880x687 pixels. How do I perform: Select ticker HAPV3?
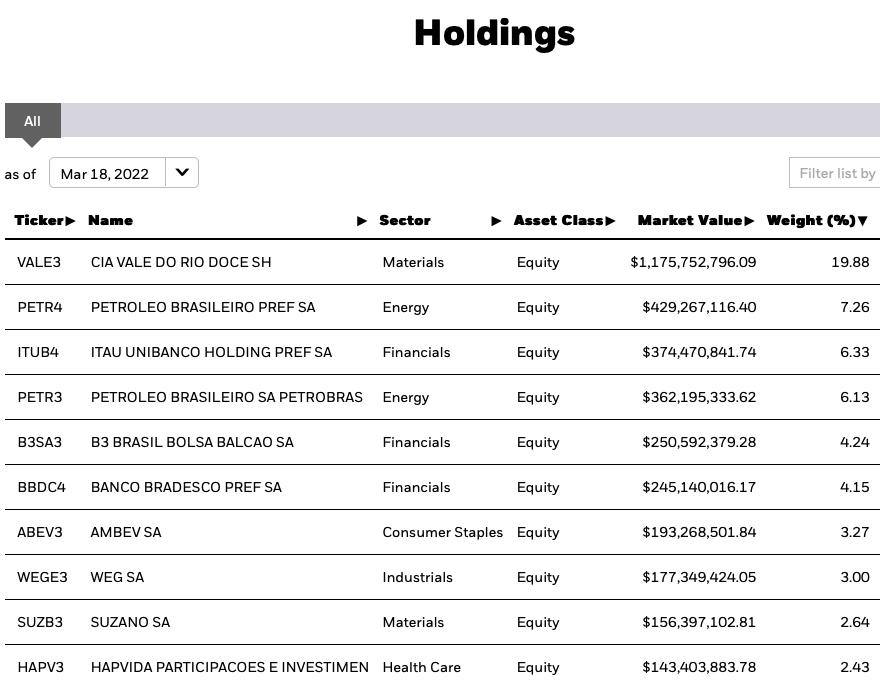40,667
